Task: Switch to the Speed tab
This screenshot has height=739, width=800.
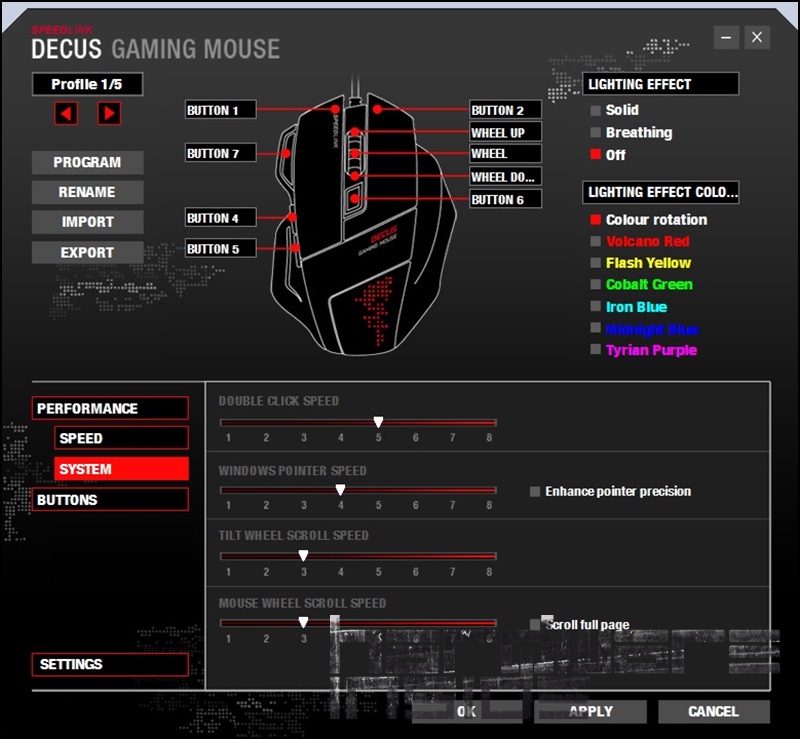Action: (x=121, y=438)
